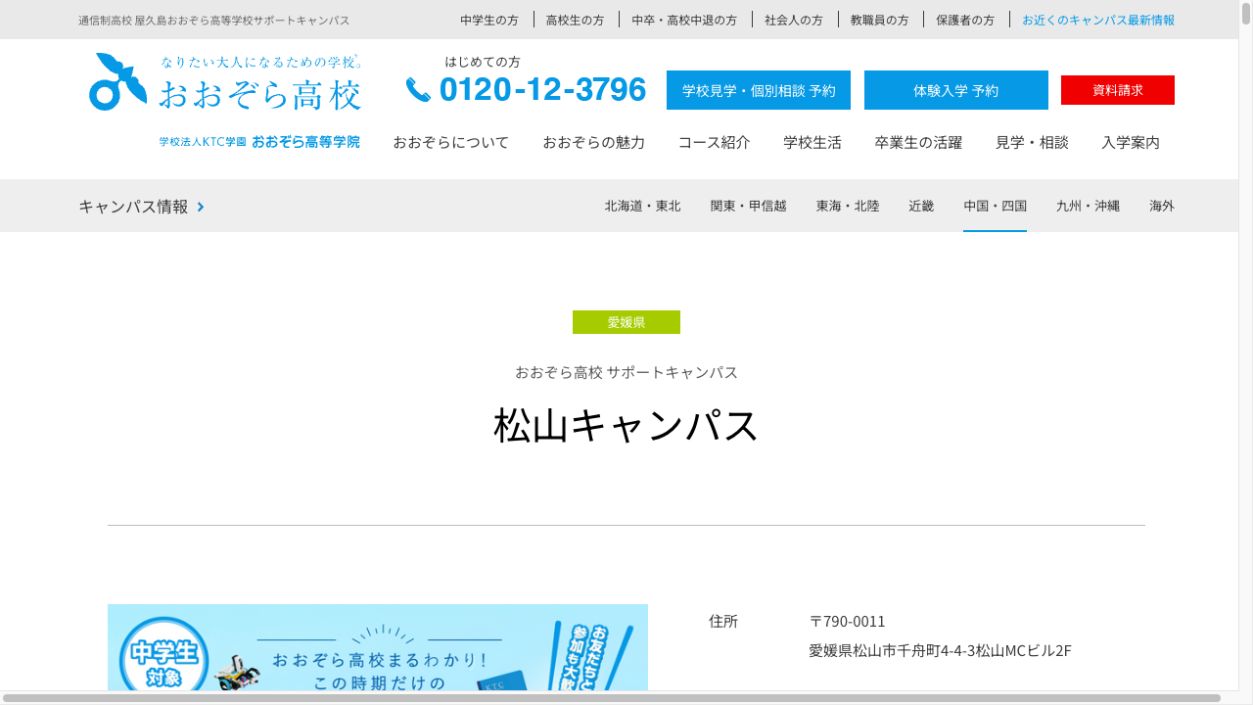Open お近くのキャンパス最新情報 link
The height and width of the screenshot is (705, 1253).
click(x=1098, y=20)
